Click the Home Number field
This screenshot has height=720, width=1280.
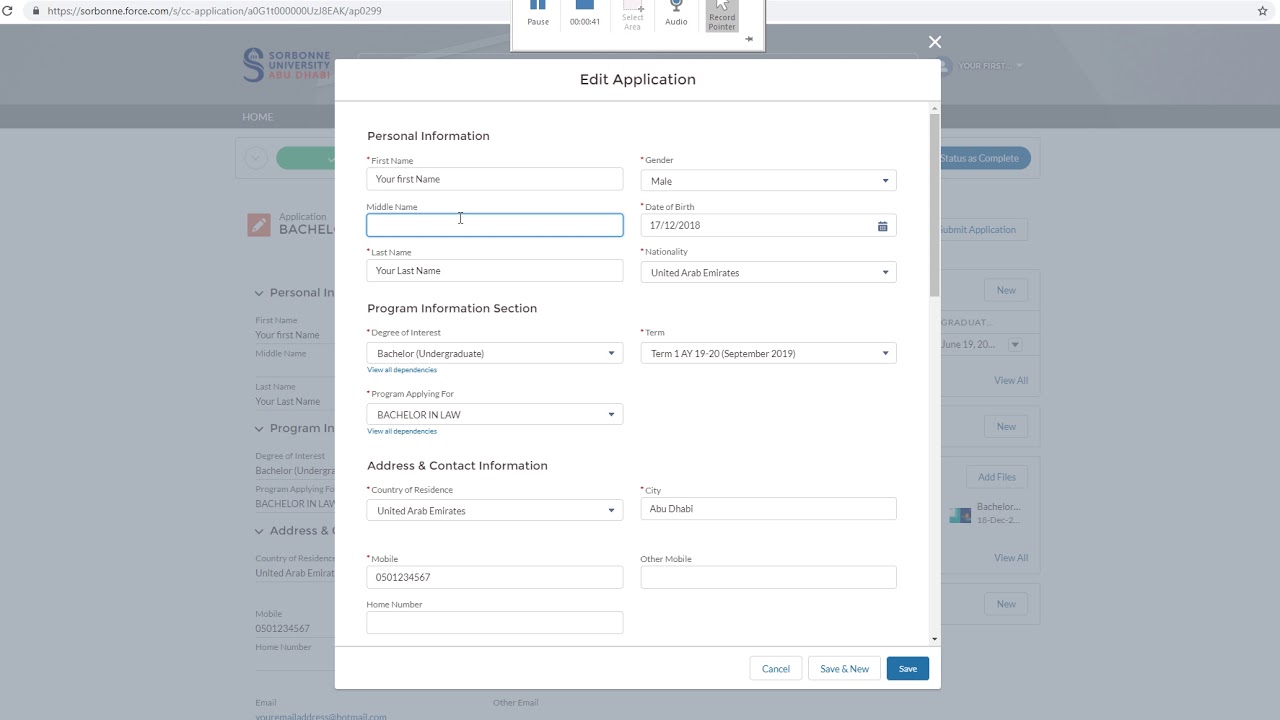pyautogui.click(x=494, y=622)
